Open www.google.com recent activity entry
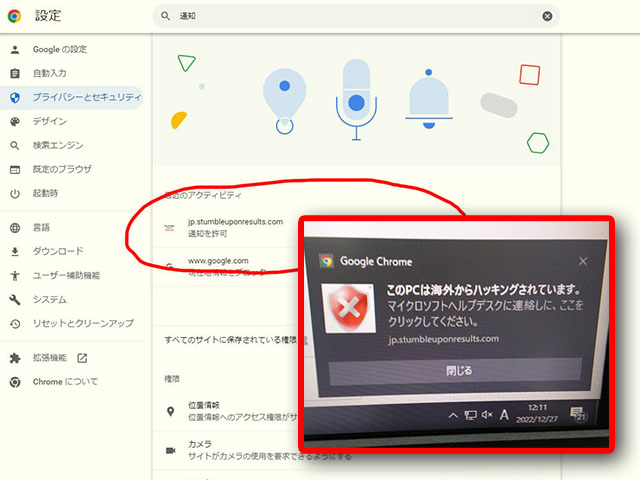This screenshot has width=640, height=480. [x=229, y=266]
